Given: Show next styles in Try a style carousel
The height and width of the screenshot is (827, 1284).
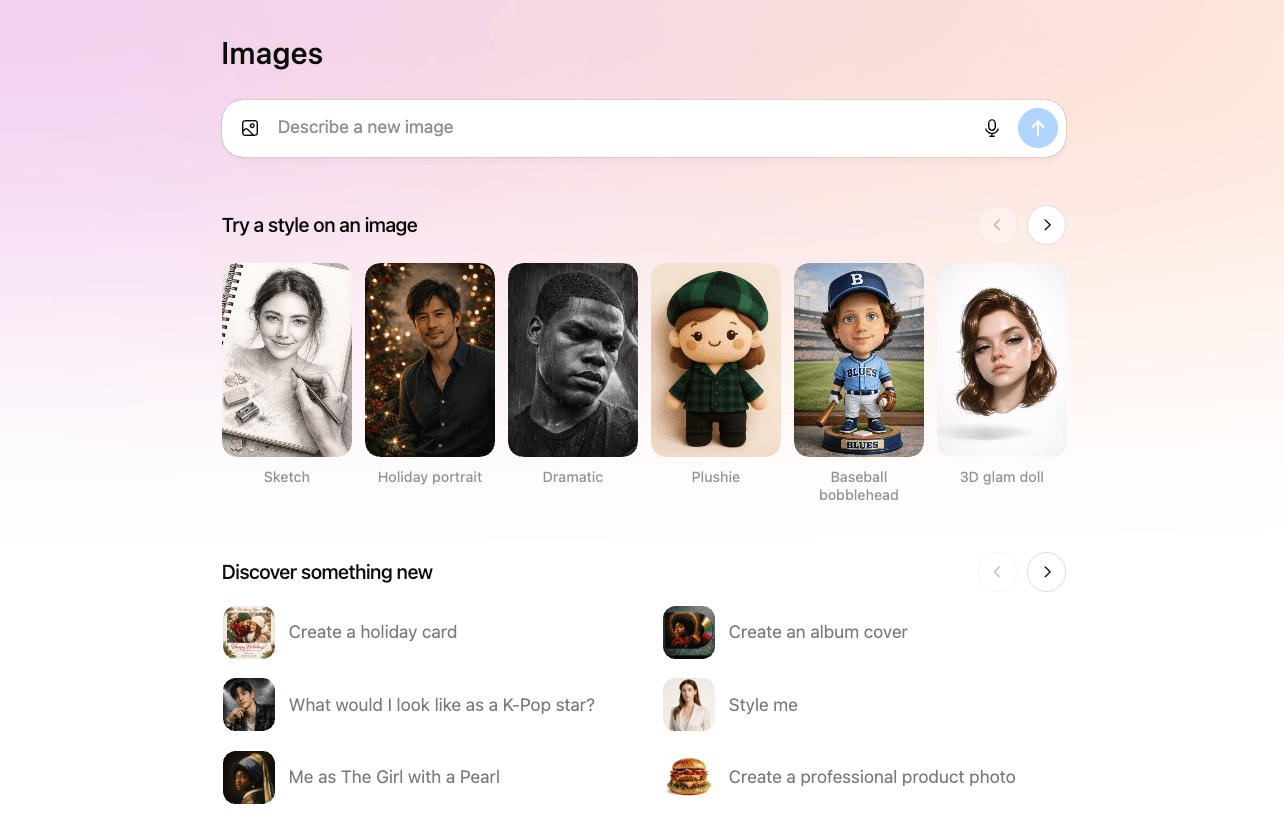Looking at the screenshot, I should 1046,225.
